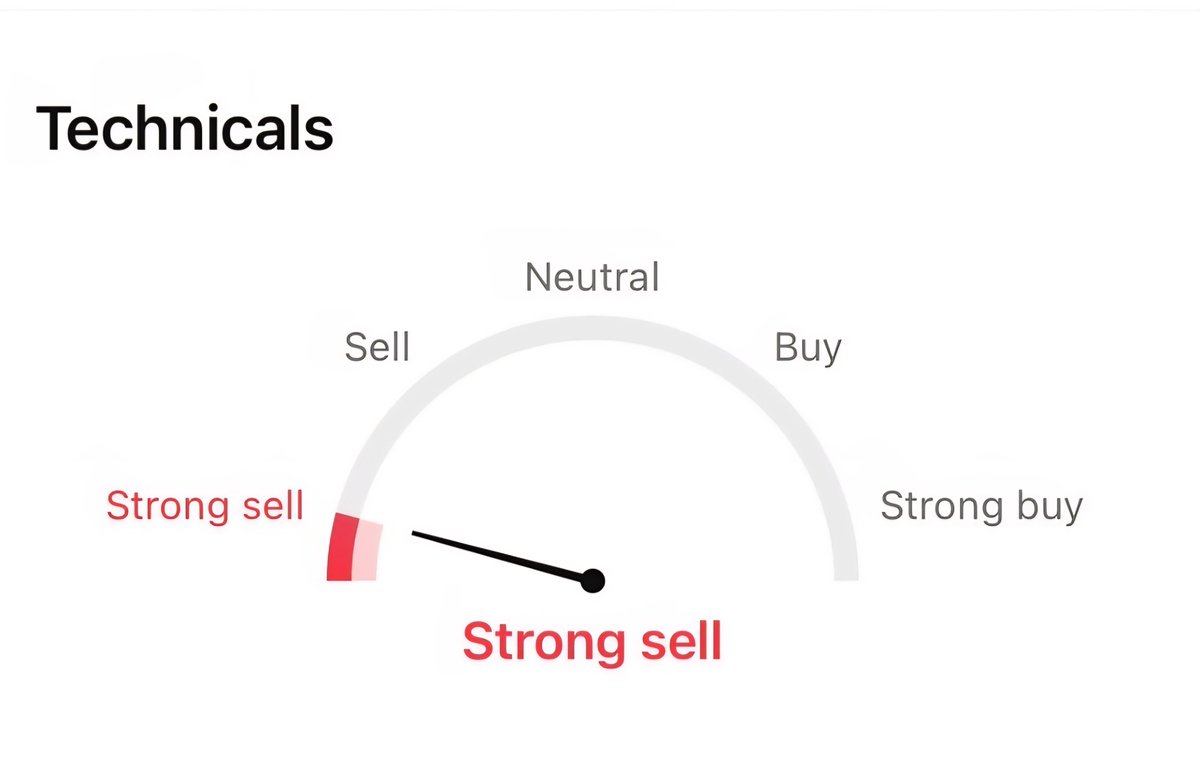Click the word 'sell' in the bold red rating
The height and width of the screenshot is (783, 1200).
click(x=668, y=641)
